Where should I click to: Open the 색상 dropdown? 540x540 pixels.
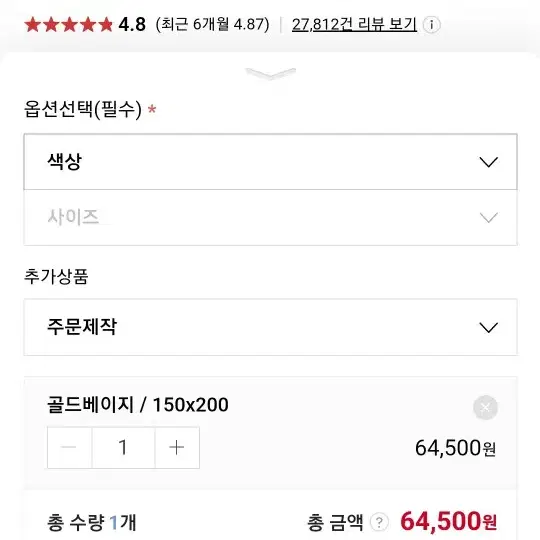[270, 162]
